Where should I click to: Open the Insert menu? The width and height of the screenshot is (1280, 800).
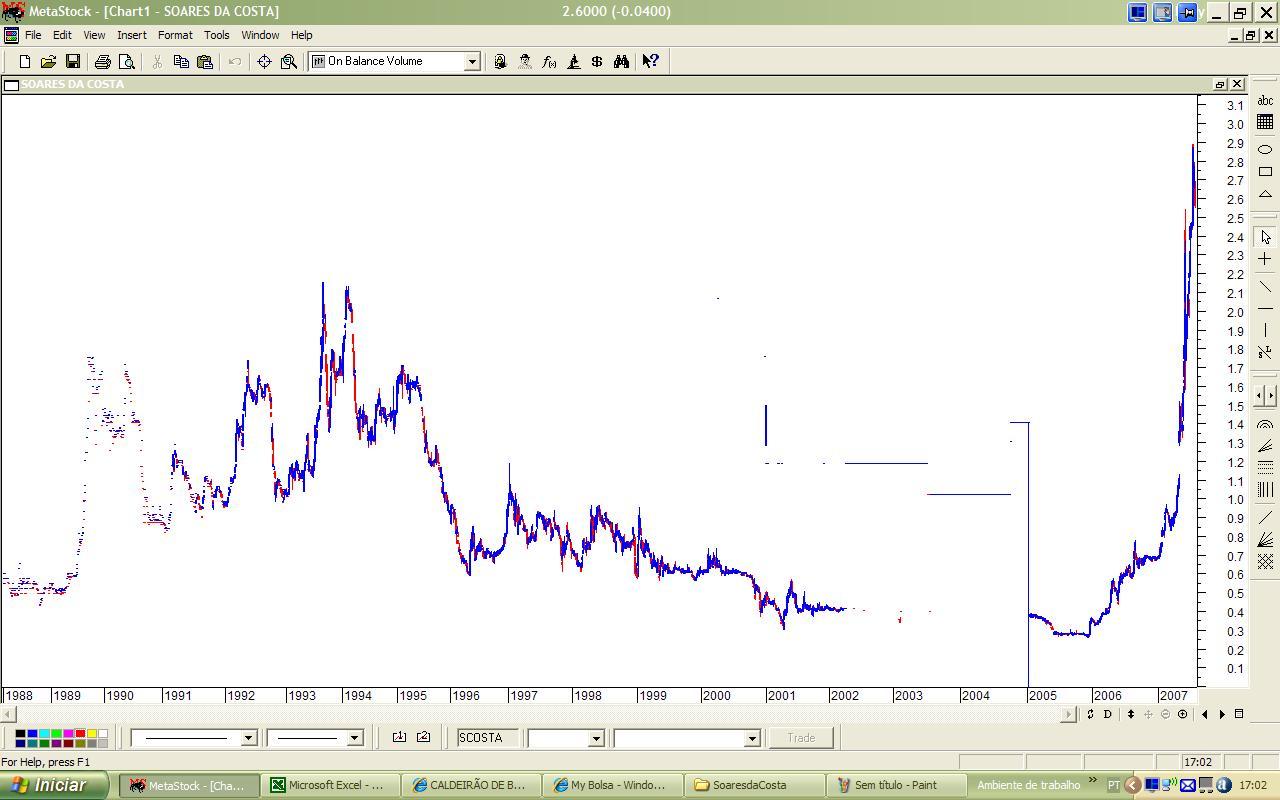point(131,35)
